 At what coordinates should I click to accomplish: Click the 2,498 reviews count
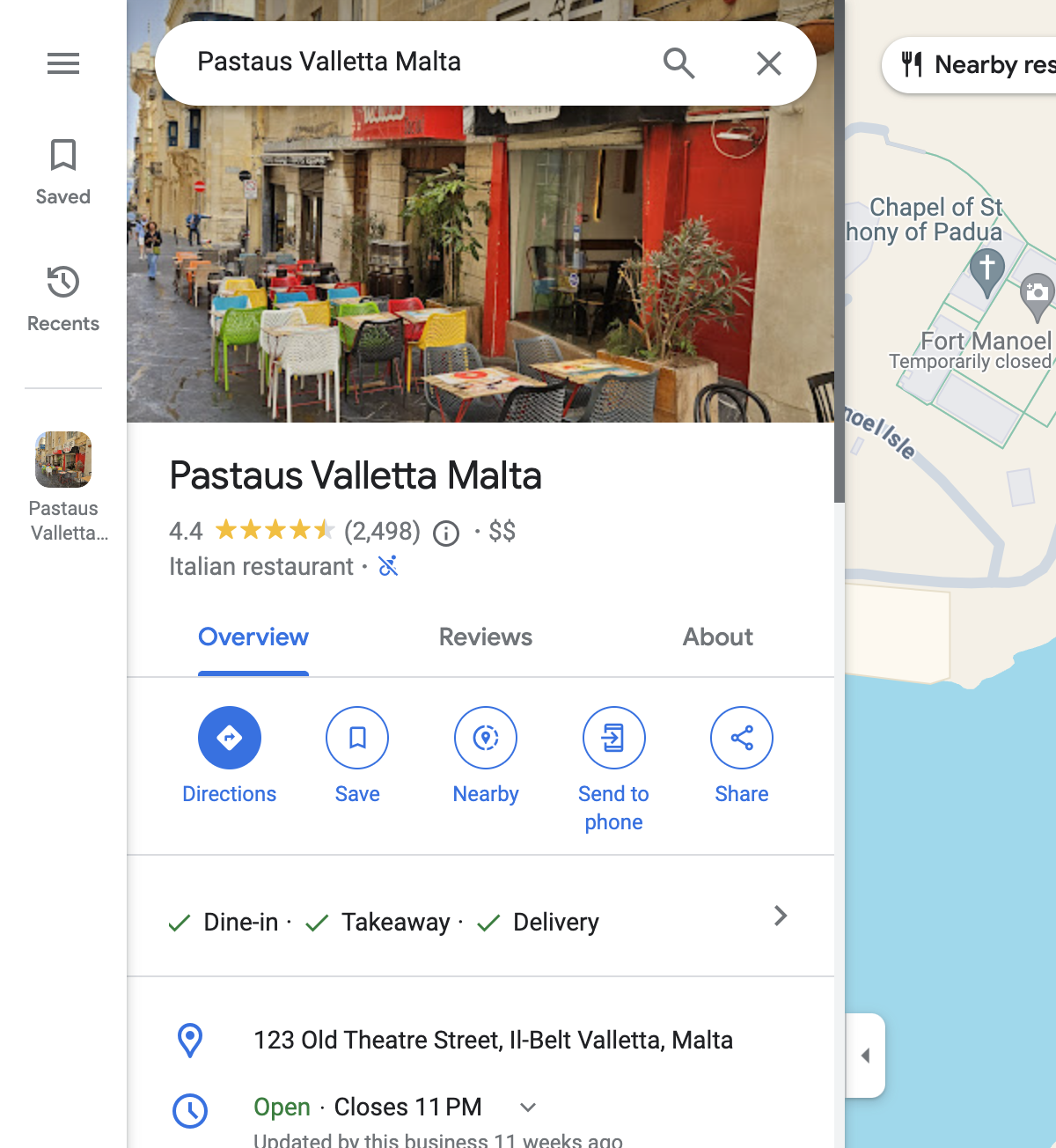[382, 531]
